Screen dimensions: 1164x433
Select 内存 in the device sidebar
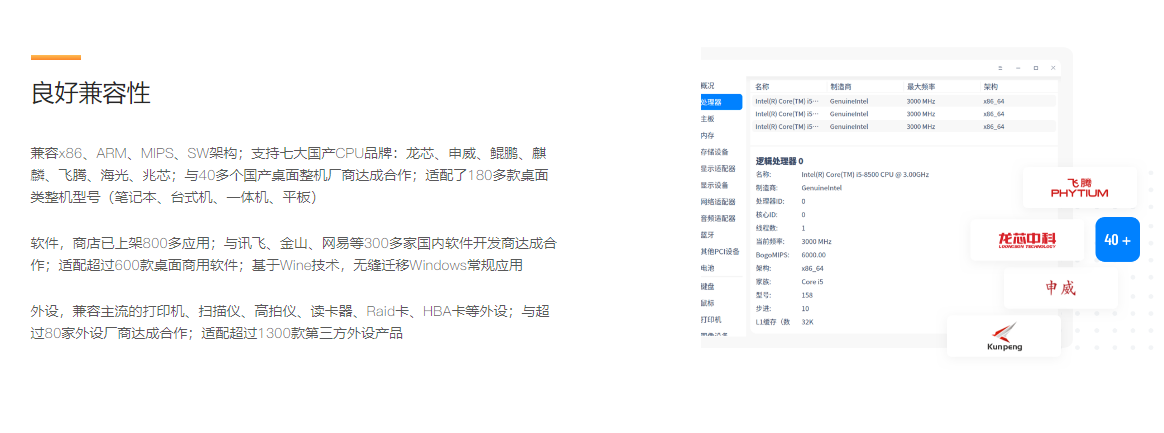[x=708, y=135]
